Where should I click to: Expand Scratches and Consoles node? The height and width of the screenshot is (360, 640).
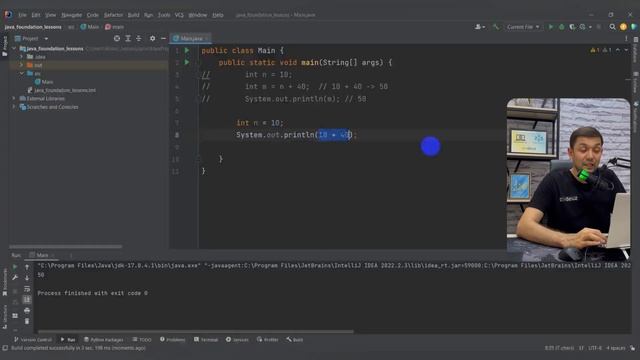[14, 107]
